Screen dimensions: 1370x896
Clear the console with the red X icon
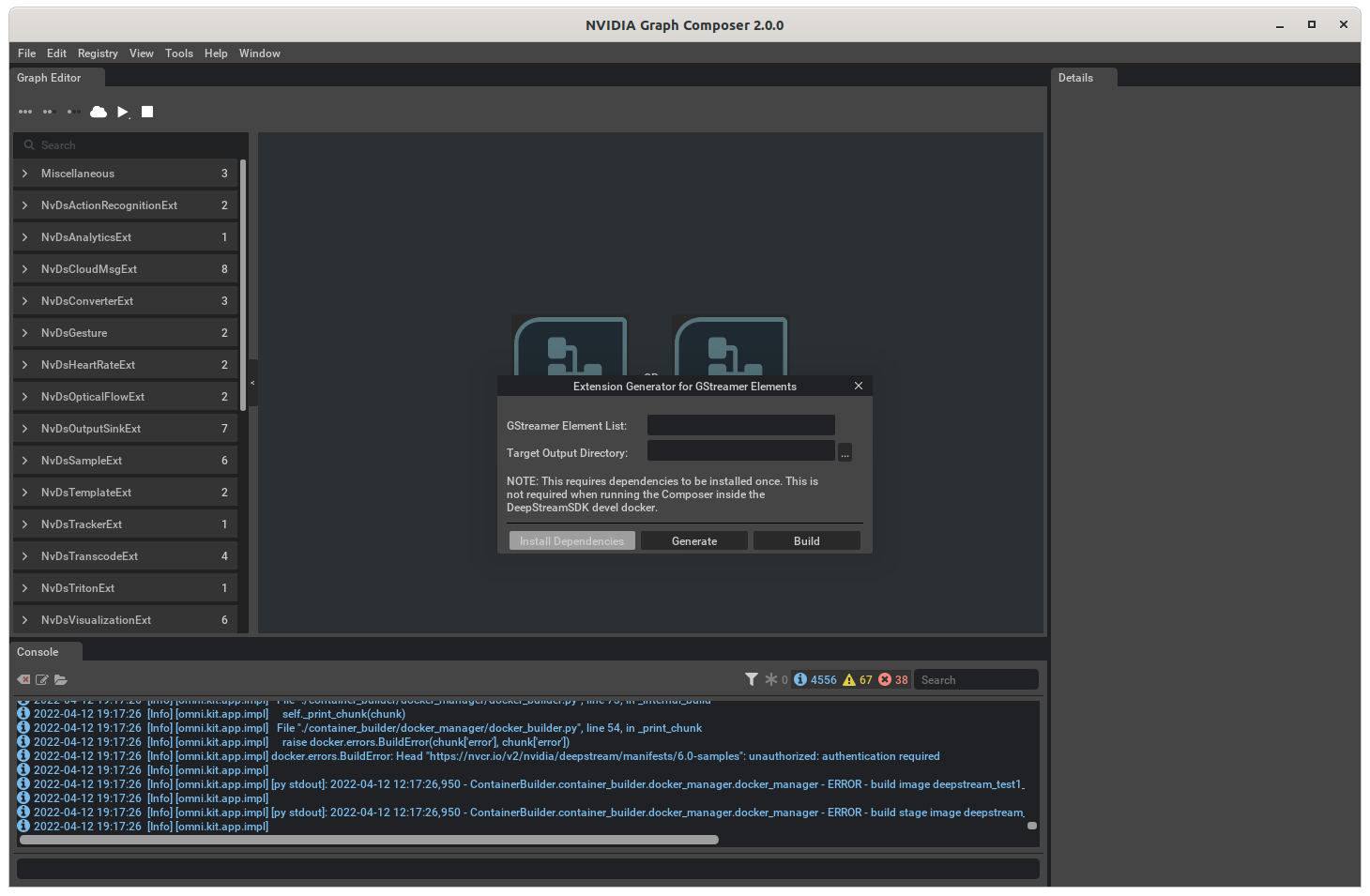coord(23,679)
